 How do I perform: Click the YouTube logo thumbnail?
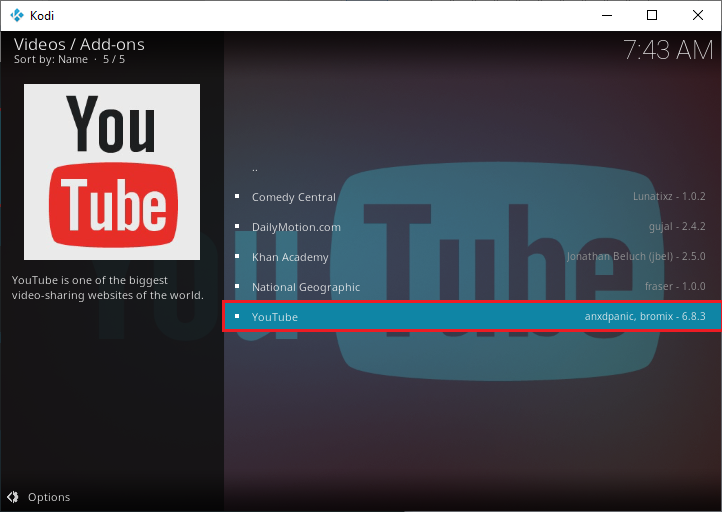[x=112, y=172]
